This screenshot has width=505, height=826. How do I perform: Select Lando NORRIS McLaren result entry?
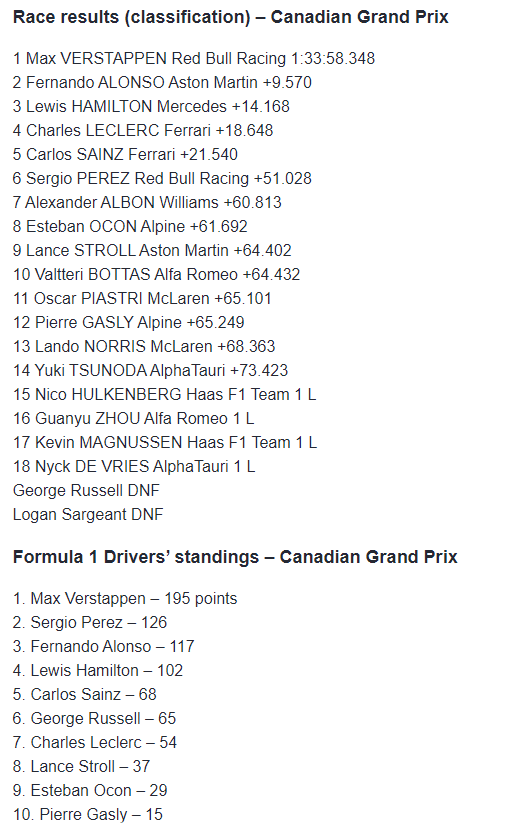coord(144,346)
